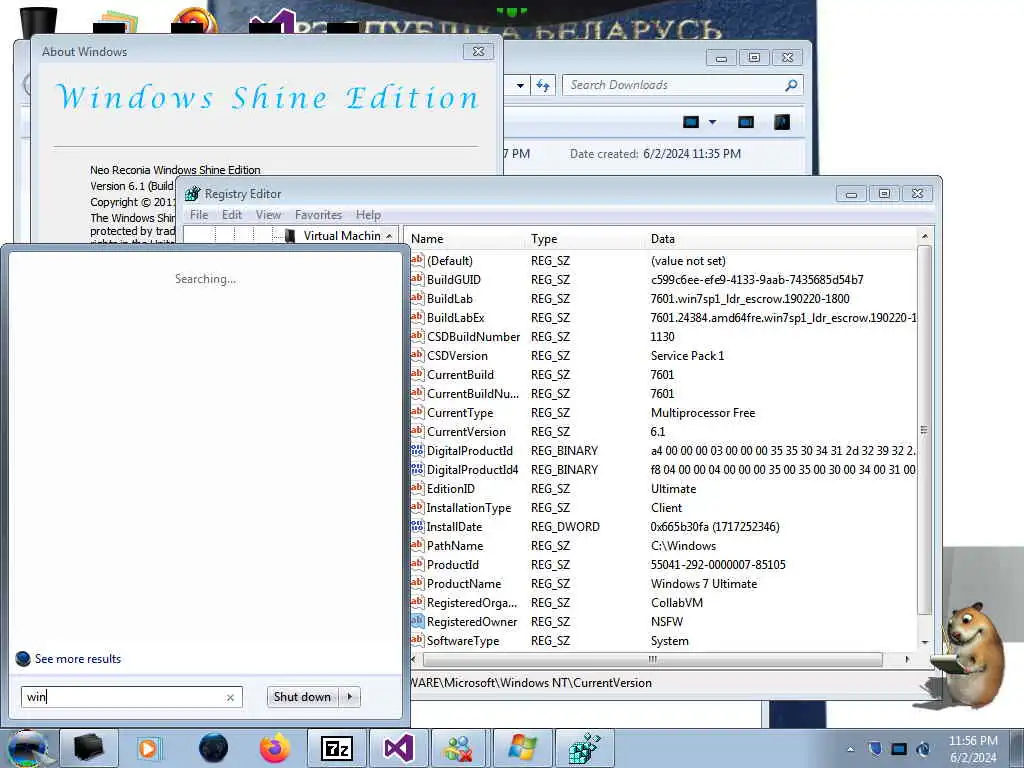The width and height of the screenshot is (1024, 768).
Task: Click the 'Multiprocessor Free' data cell
Action: [x=703, y=413]
